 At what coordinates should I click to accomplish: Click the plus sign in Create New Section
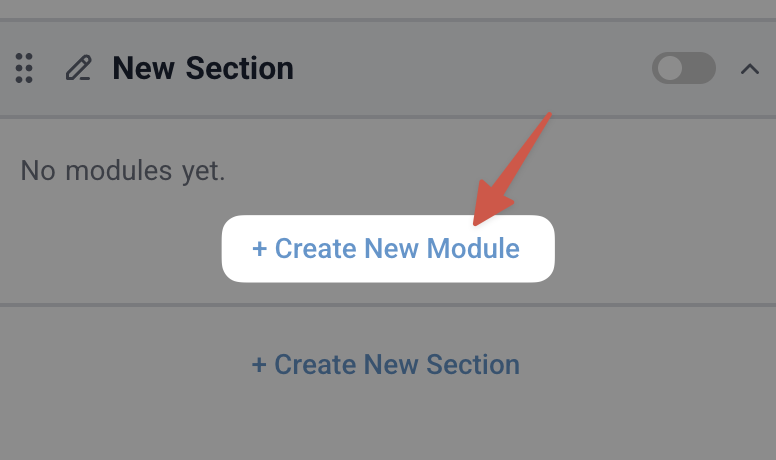(x=258, y=364)
